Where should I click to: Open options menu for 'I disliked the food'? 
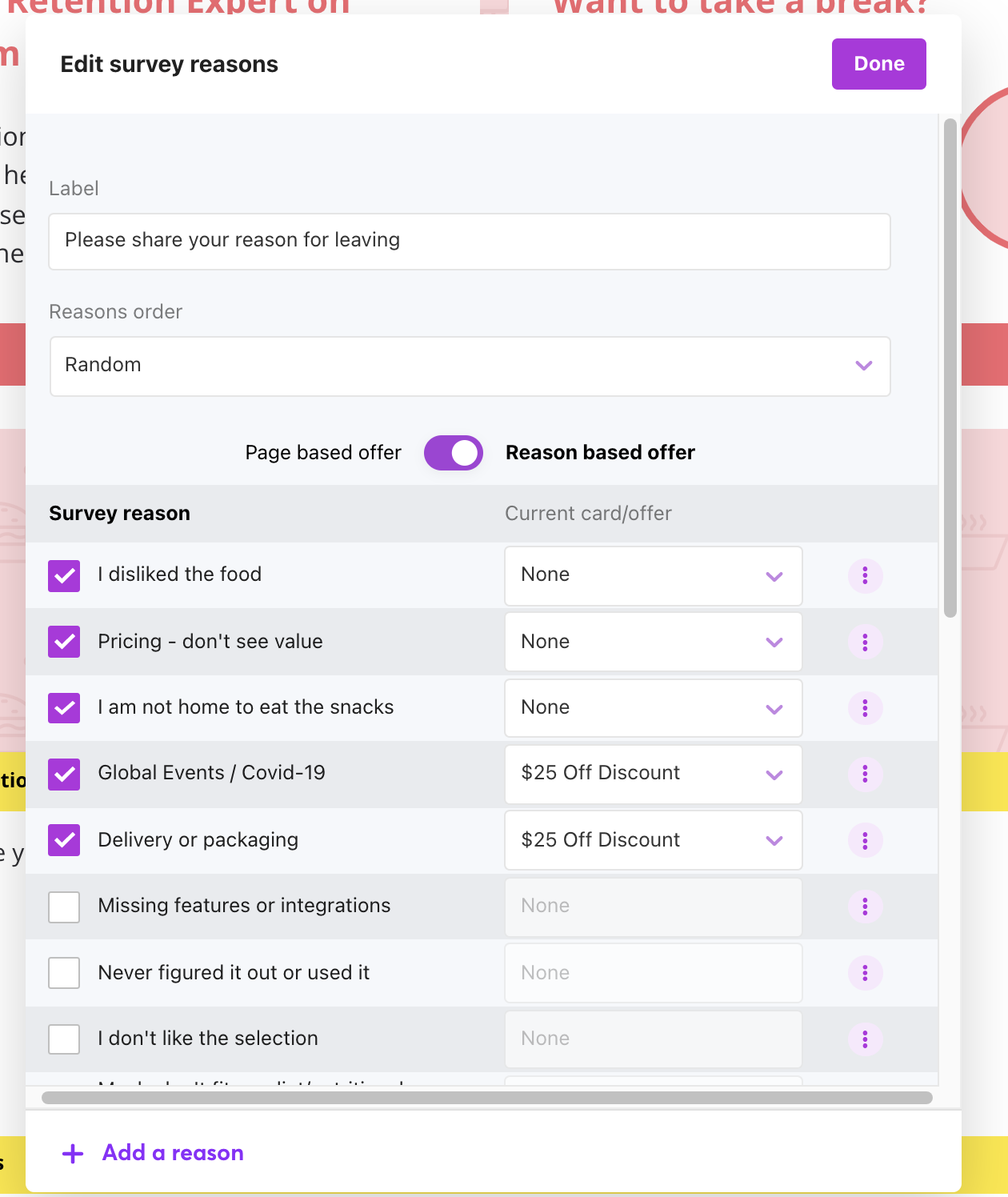click(x=865, y=576)
